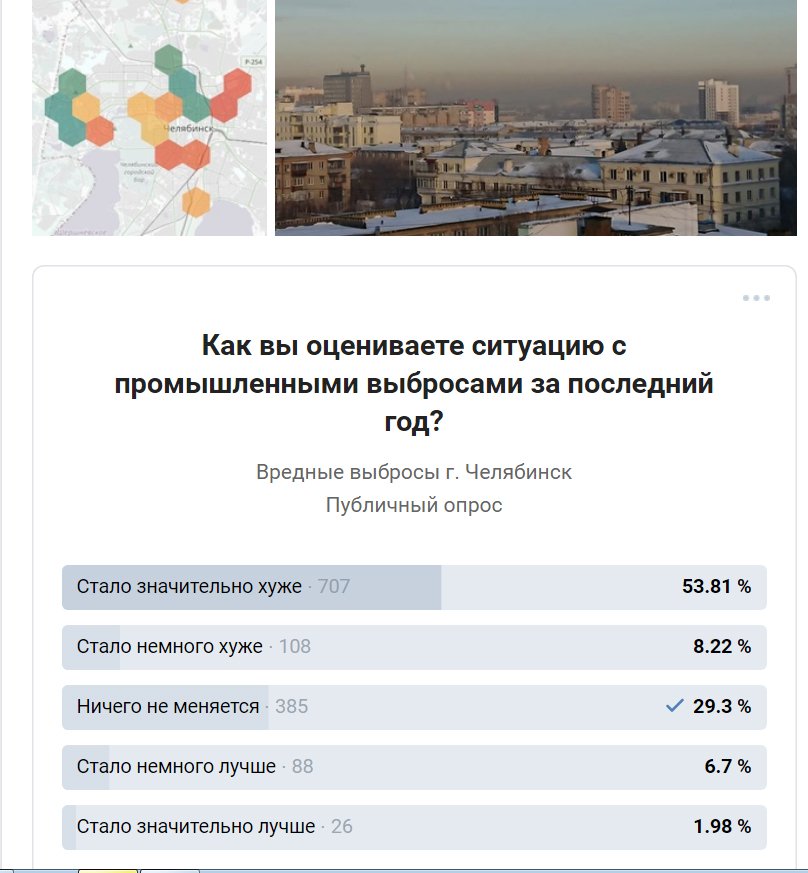This screenshot has height=873, width=808.
Task: Click the 'Публичный опрос' label
Action: tap(414, 505)
